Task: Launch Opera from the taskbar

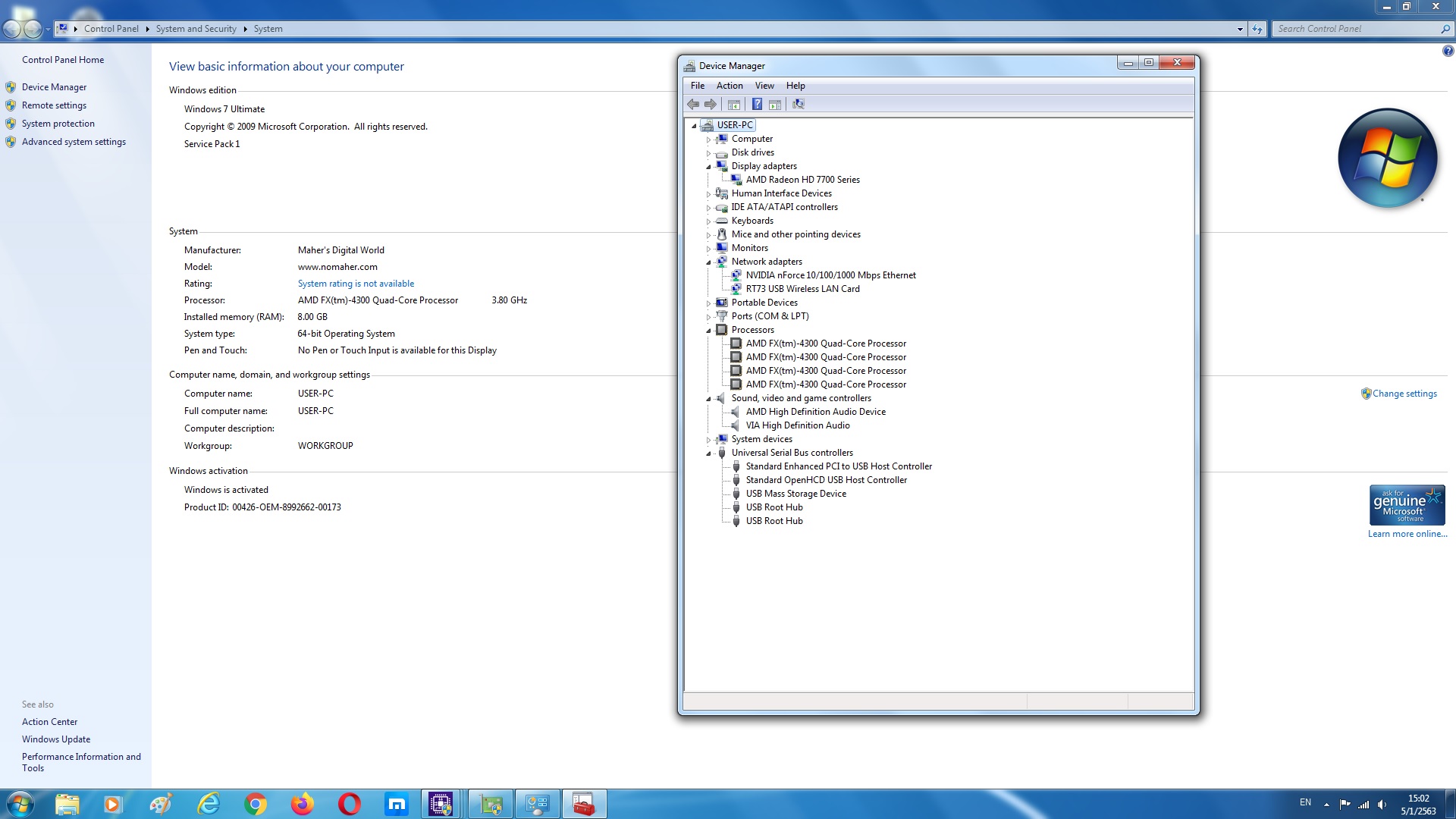Action: point(350,804)
